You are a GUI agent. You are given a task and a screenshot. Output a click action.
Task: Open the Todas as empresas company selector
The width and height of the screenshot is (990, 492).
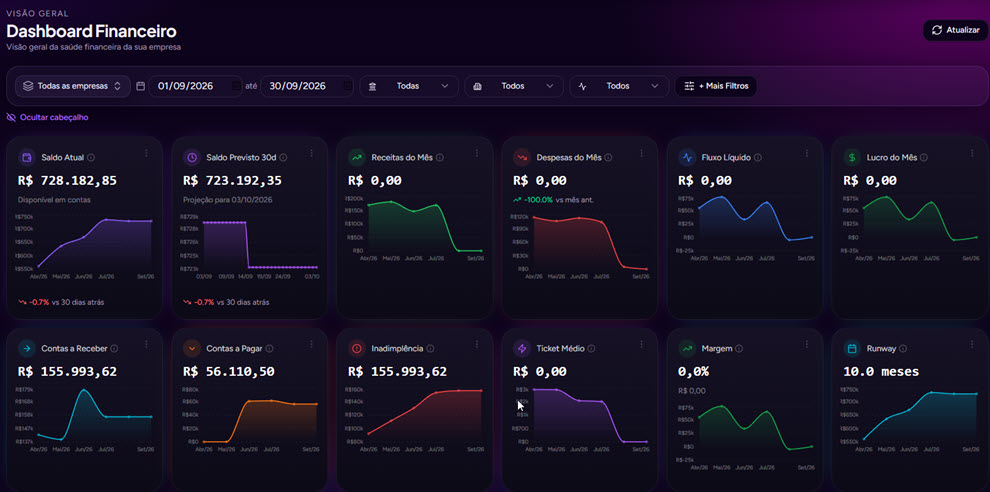(73, 86)
